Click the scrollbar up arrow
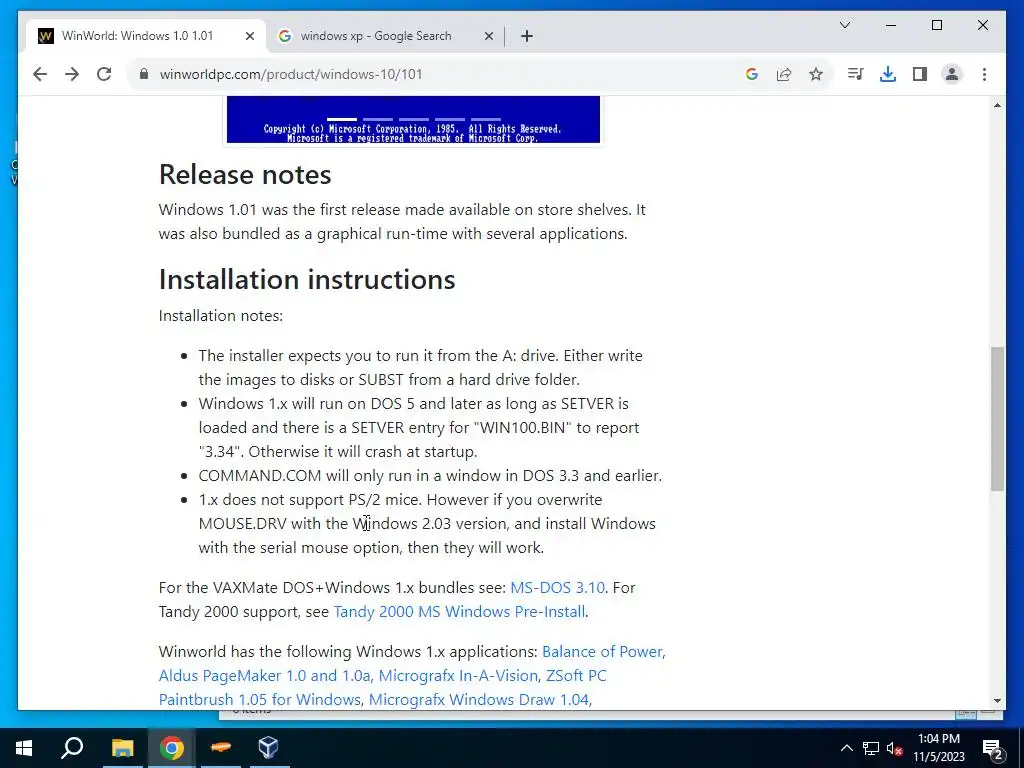This screenshot has width=1024, height=768. (x=997, y=105)
